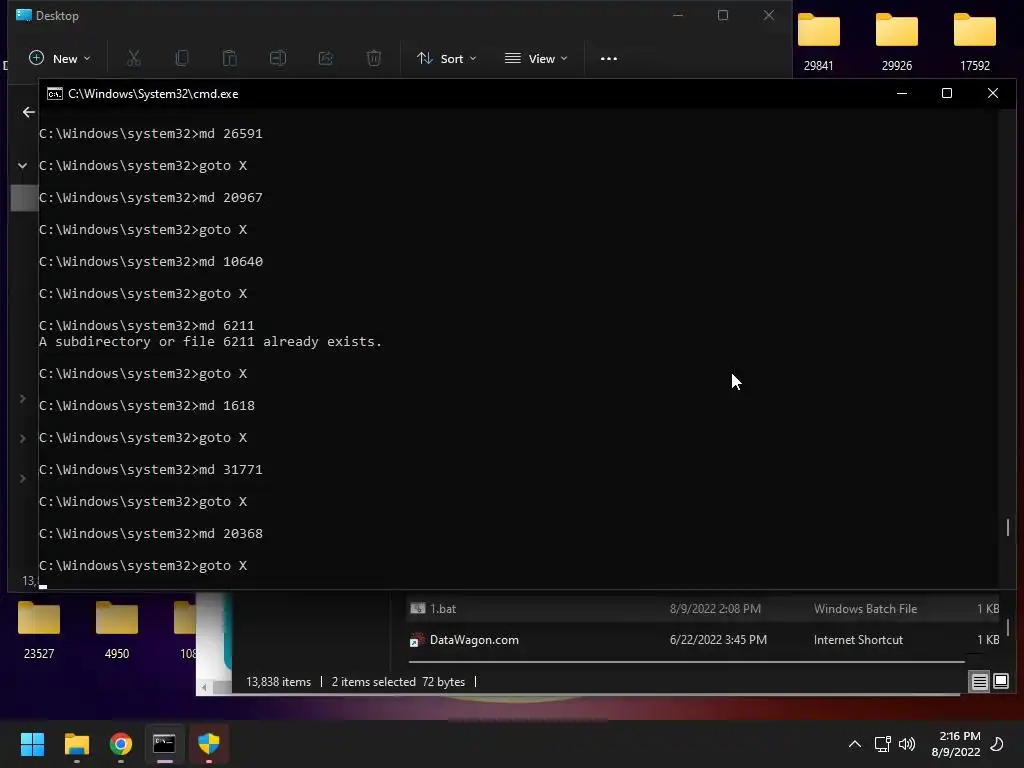
Task: Click the Rename icon in Explorer toolbar
Action: tap(278, 59)
